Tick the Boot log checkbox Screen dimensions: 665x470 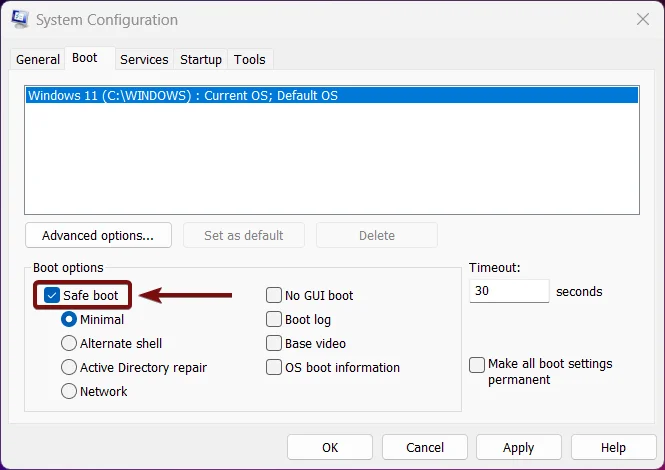click(274, 319)
